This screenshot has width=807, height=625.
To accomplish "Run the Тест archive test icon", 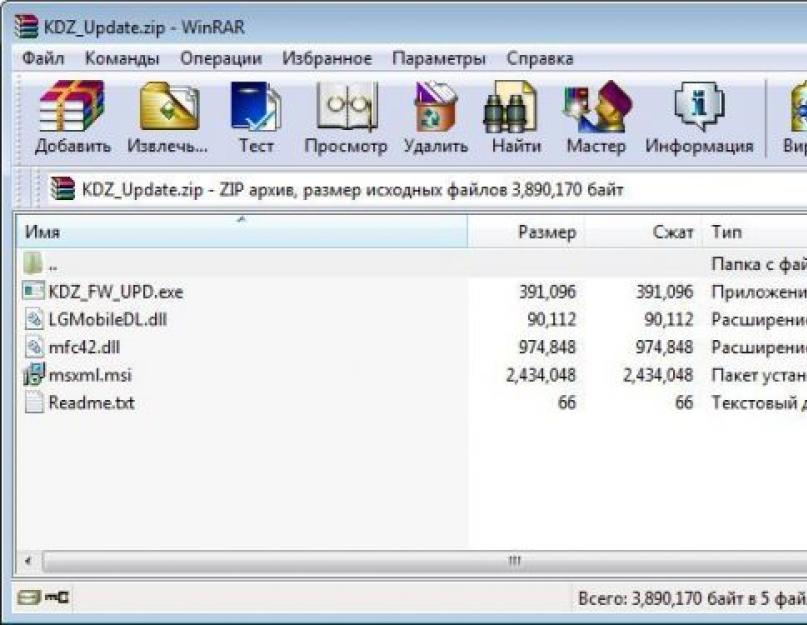I will click(x=256, y=106).
